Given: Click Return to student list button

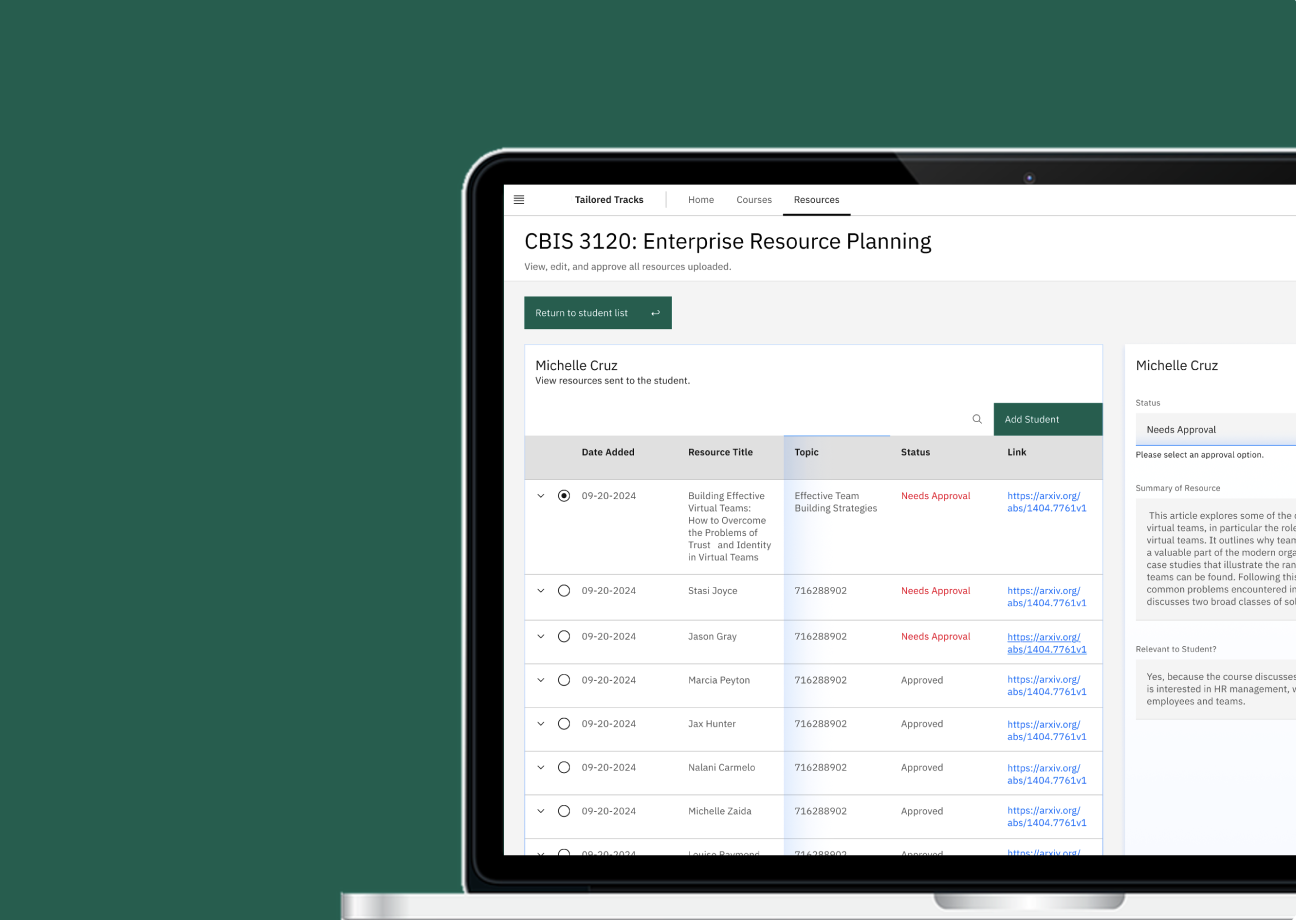Looking at the screenshot, I should point(598,313).
